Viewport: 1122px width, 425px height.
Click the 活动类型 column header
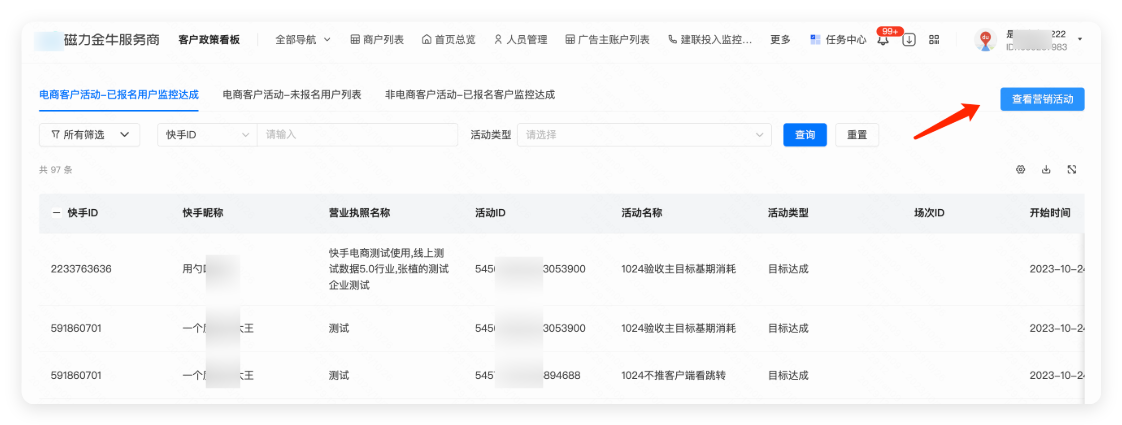click(788, 213)
